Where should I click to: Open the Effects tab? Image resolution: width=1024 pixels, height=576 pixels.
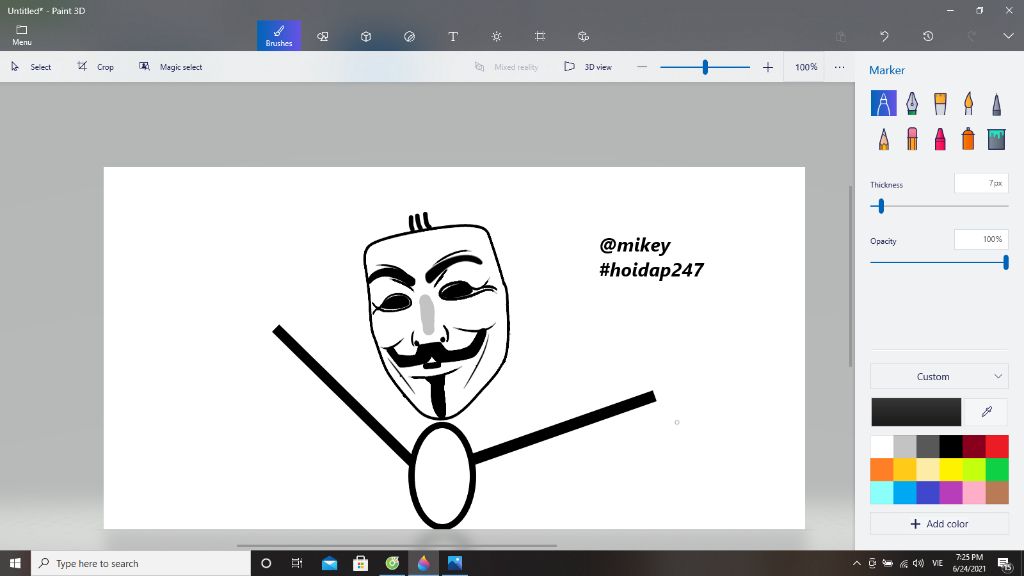point(496,36)
